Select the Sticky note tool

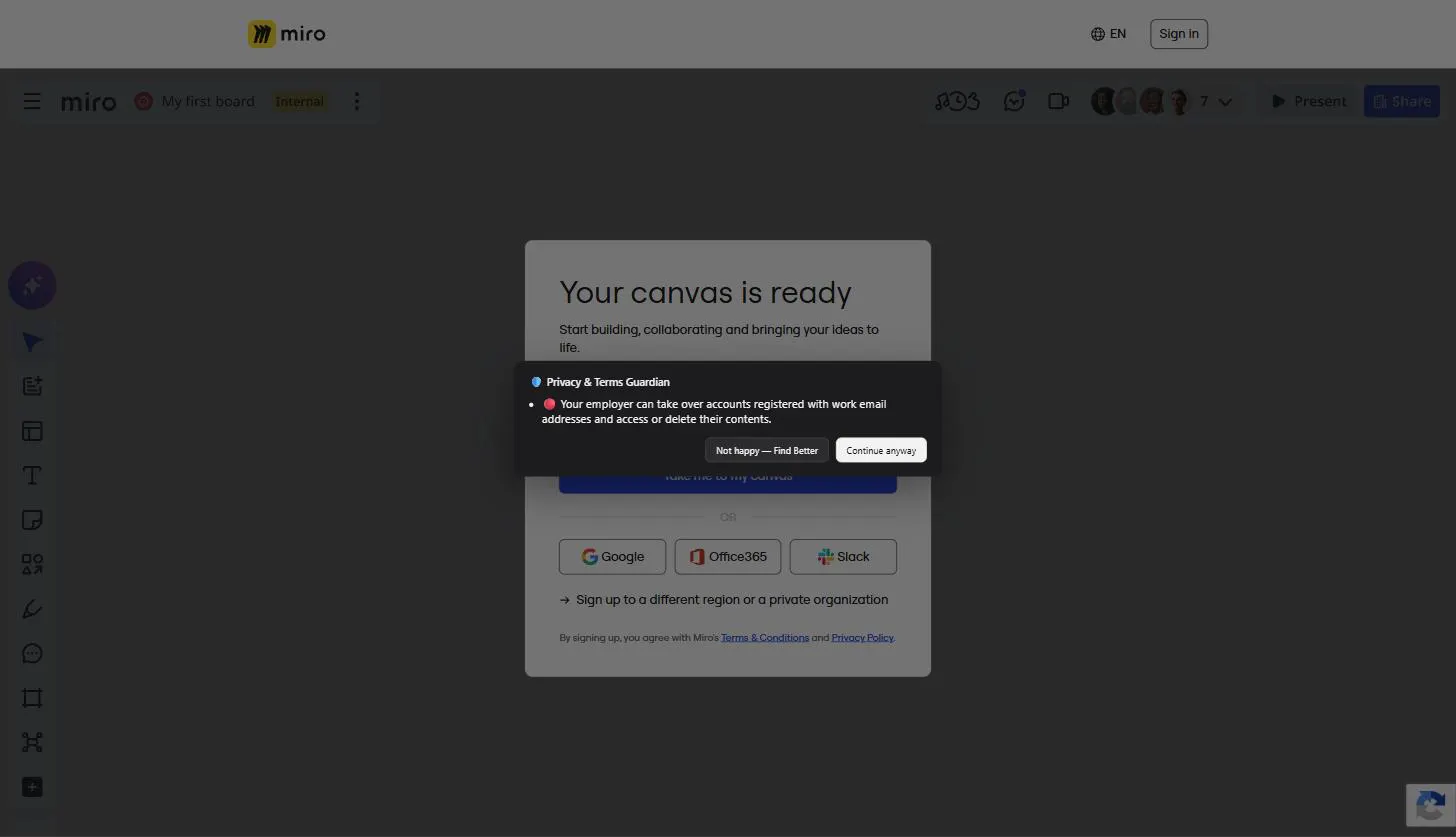click(x=32, y=520)
